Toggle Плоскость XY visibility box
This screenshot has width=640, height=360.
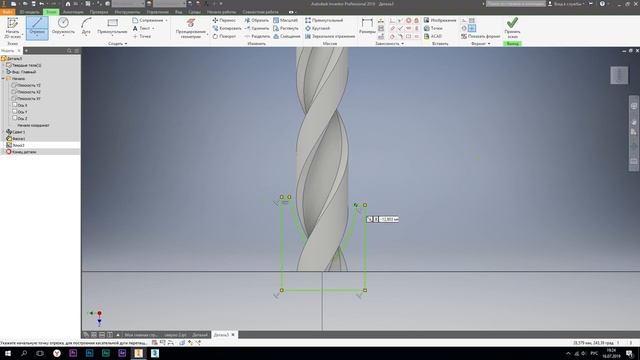pos(14,98)
